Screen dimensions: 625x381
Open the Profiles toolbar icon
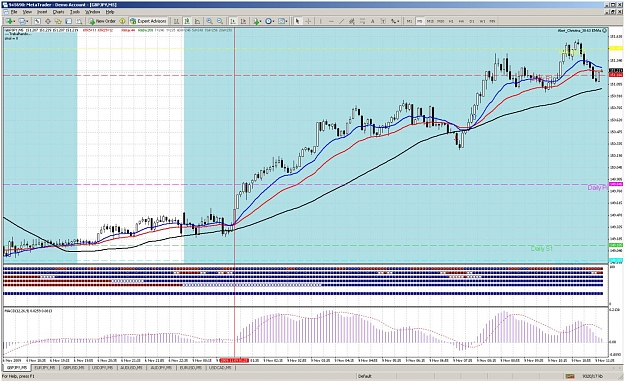point(22,21)
